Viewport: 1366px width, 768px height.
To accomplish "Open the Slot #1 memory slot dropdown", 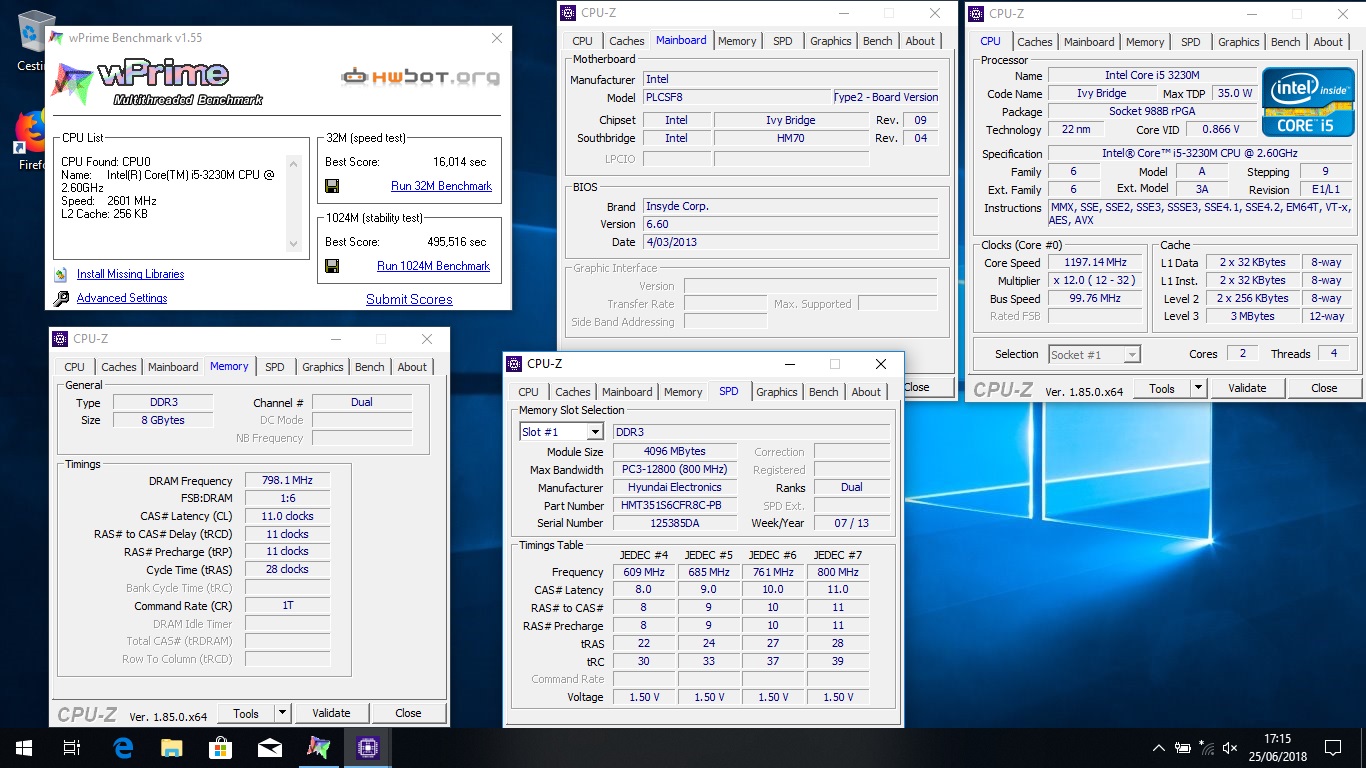I will point(595,432).
